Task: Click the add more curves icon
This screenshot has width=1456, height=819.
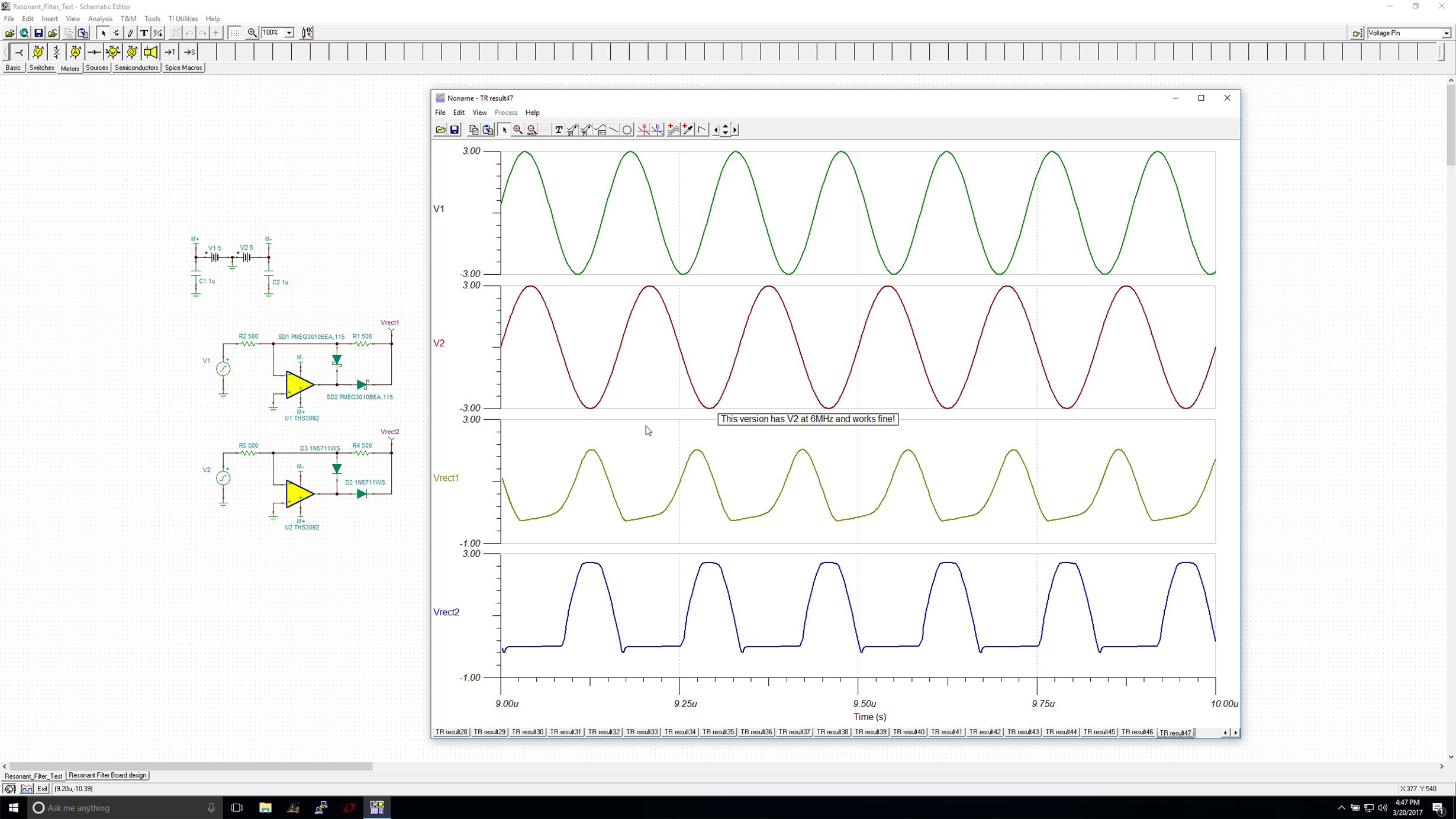Action: (x=674, y=130)
